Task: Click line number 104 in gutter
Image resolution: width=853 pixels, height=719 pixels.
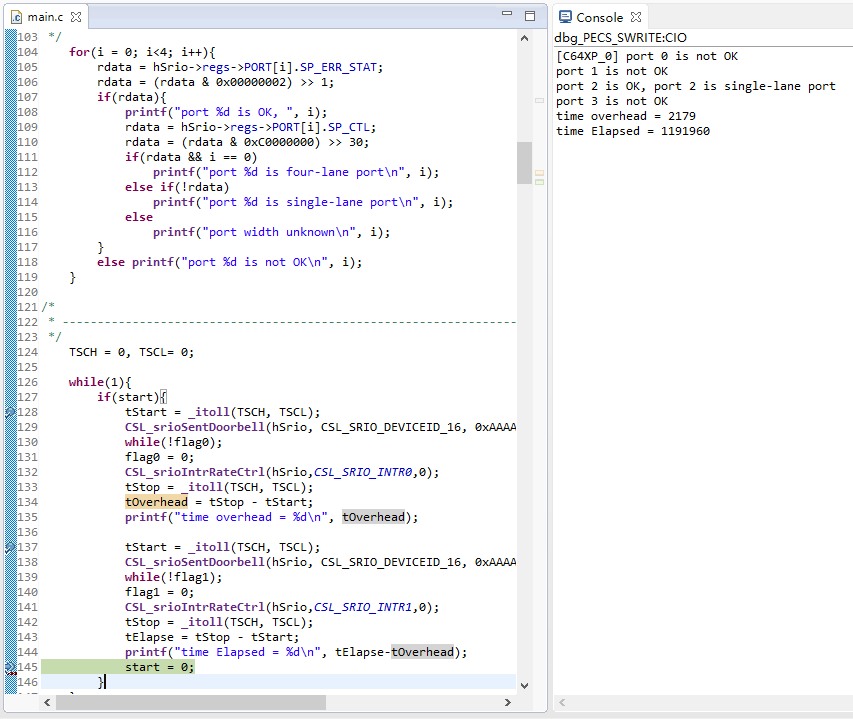Action: coord(27,52)
